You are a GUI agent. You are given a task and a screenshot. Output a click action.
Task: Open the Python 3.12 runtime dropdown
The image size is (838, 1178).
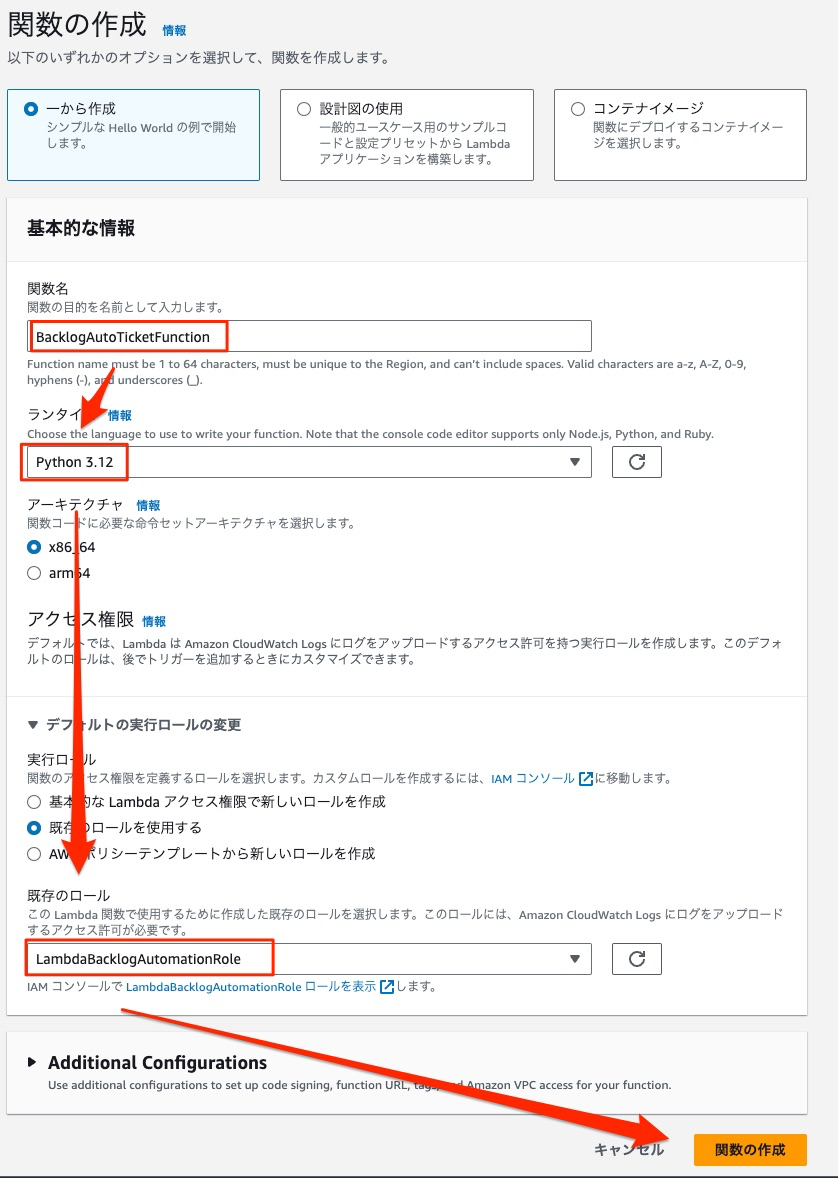click(309, 462)
